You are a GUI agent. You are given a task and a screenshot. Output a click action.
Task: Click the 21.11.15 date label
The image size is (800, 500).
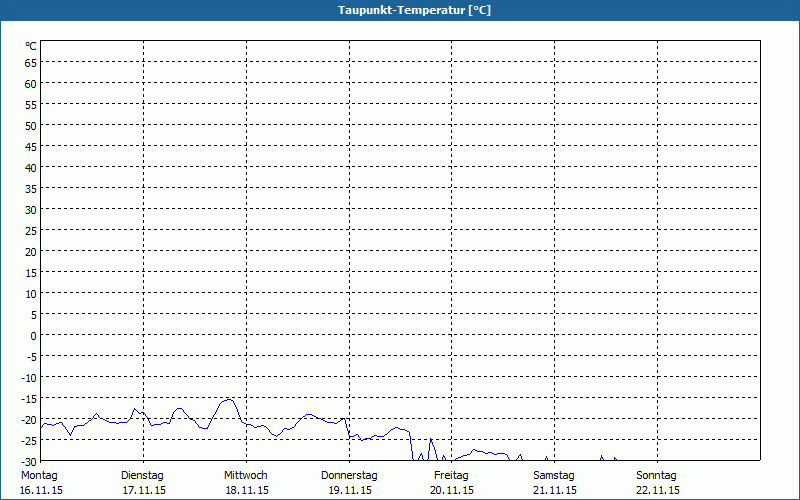point(555,491)
